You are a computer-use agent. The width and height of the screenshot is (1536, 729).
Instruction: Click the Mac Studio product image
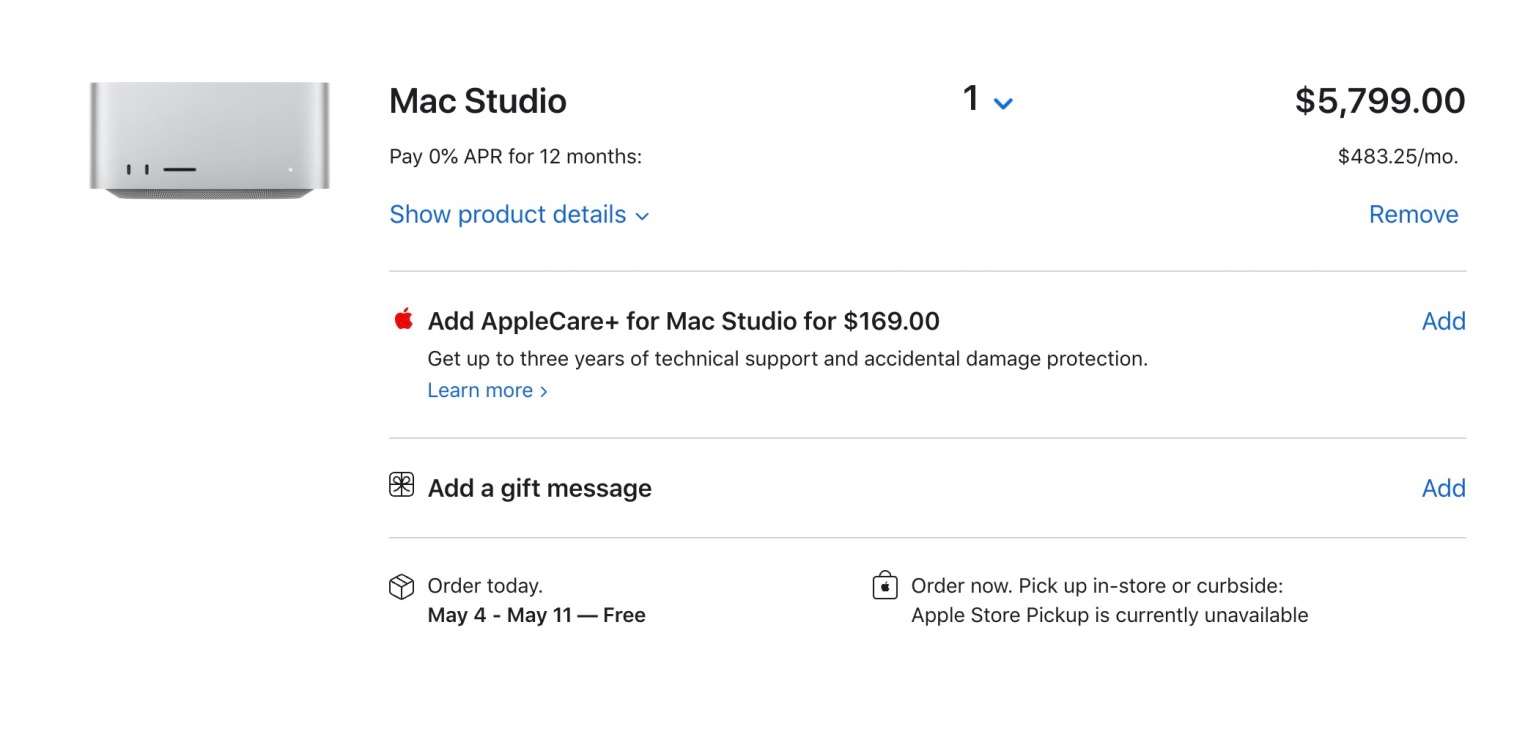209,140
